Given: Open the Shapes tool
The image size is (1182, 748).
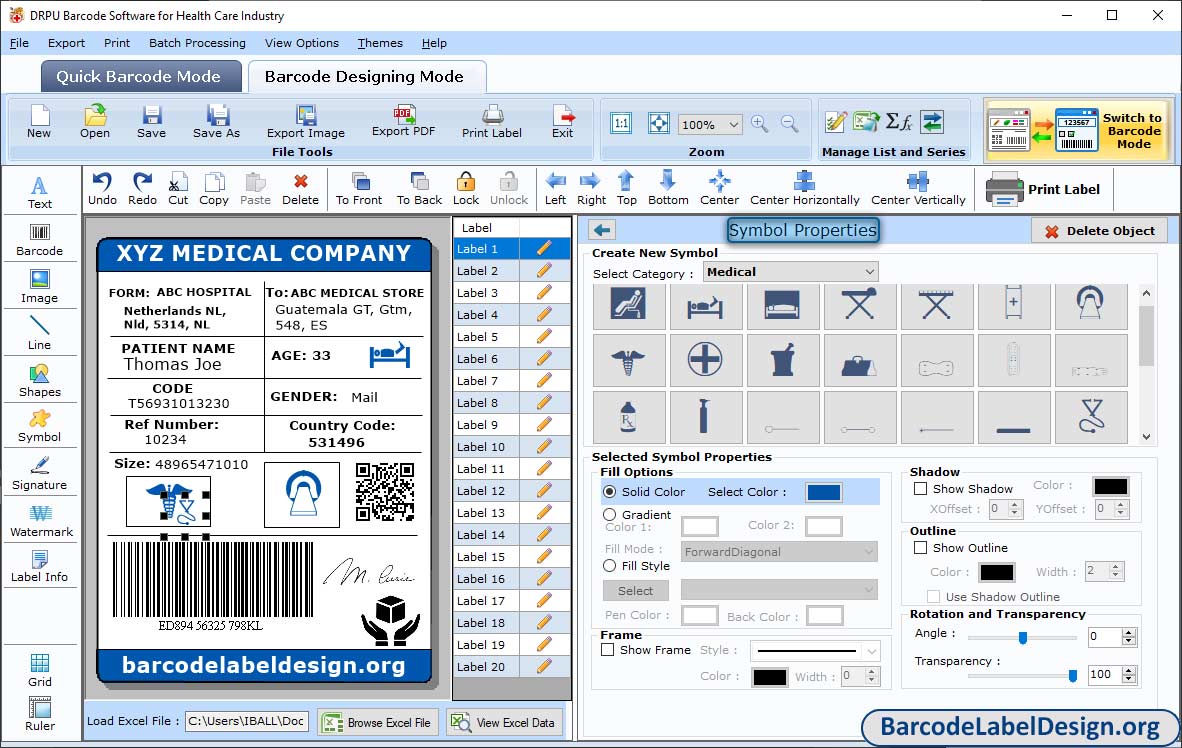Looking at the screenshot, I should pyautogui.click(x=40, y=381).
